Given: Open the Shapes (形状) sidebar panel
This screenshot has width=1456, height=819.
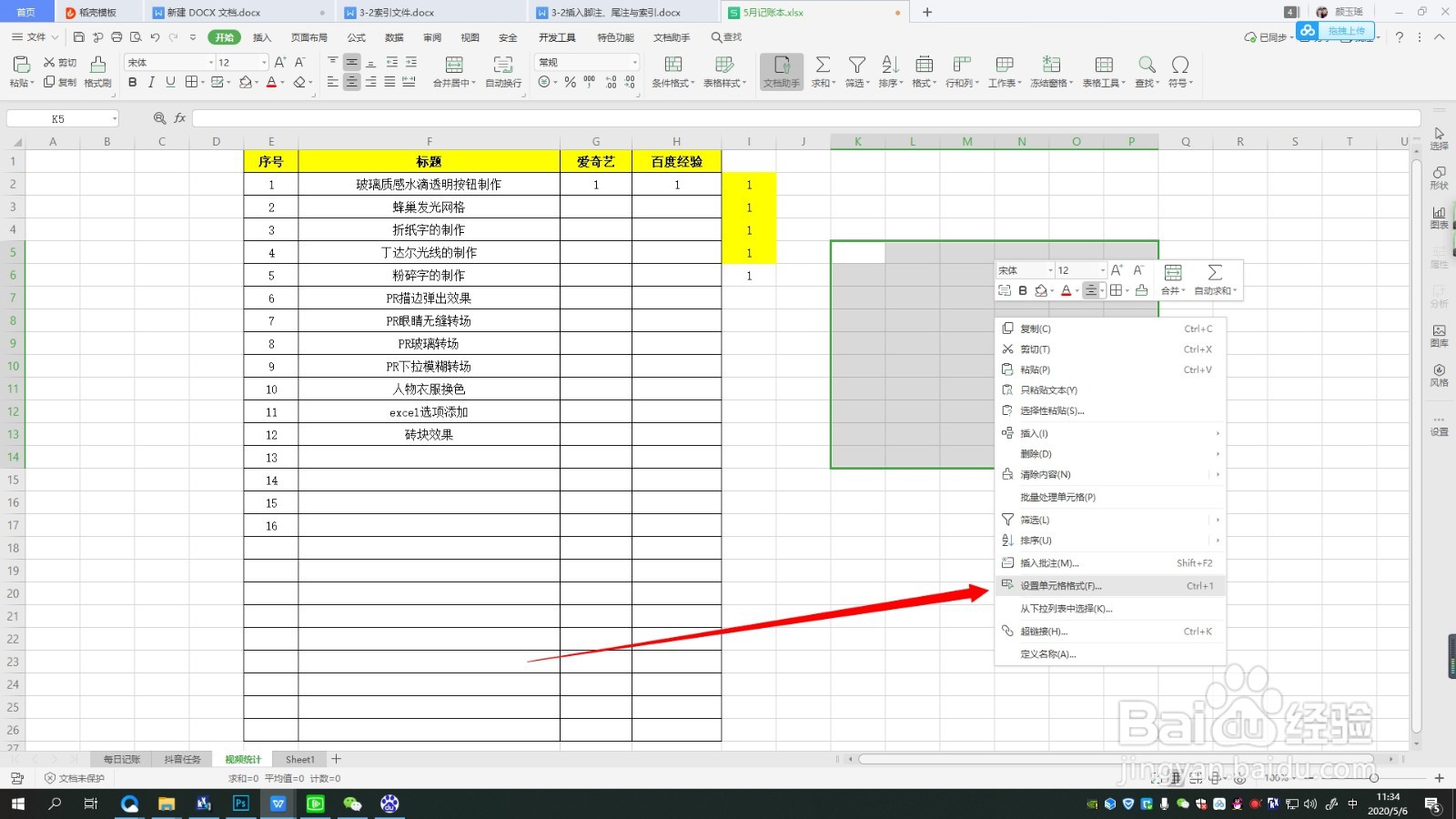Looking at the screenshot, I should tap(1439, 177).
